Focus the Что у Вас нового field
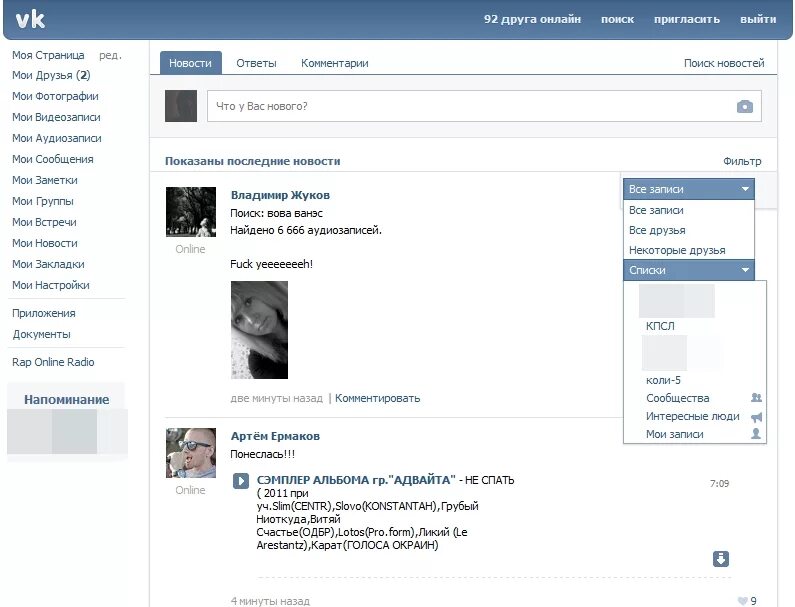The image size is (795, 607). pos(484,106)
